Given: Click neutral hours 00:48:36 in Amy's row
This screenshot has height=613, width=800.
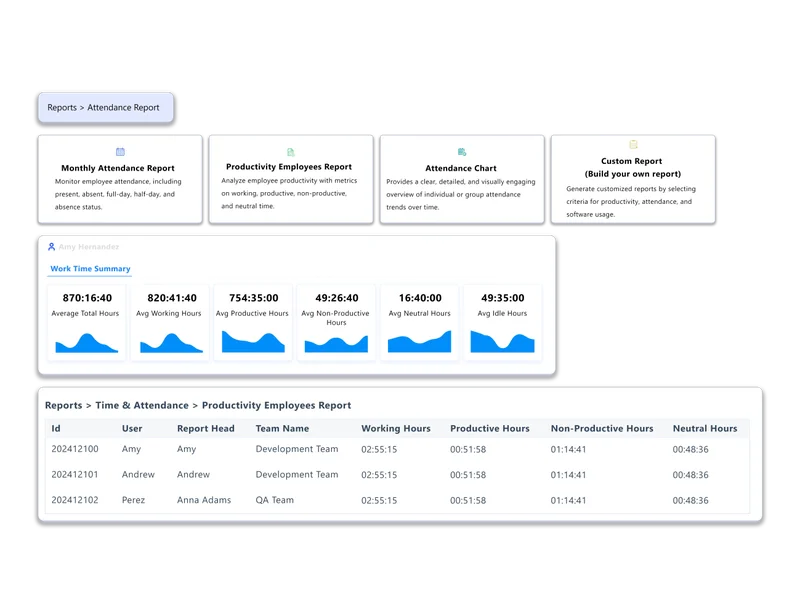Looking at the screenshot, I should [690, 449].
